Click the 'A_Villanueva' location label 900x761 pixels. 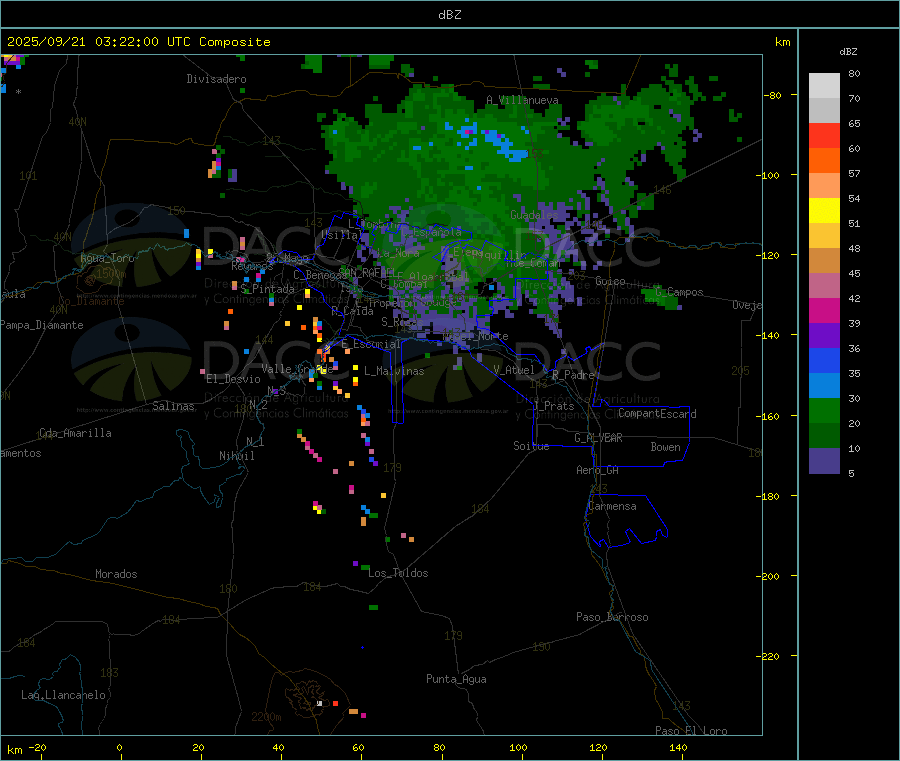click(x=522, y=100)
